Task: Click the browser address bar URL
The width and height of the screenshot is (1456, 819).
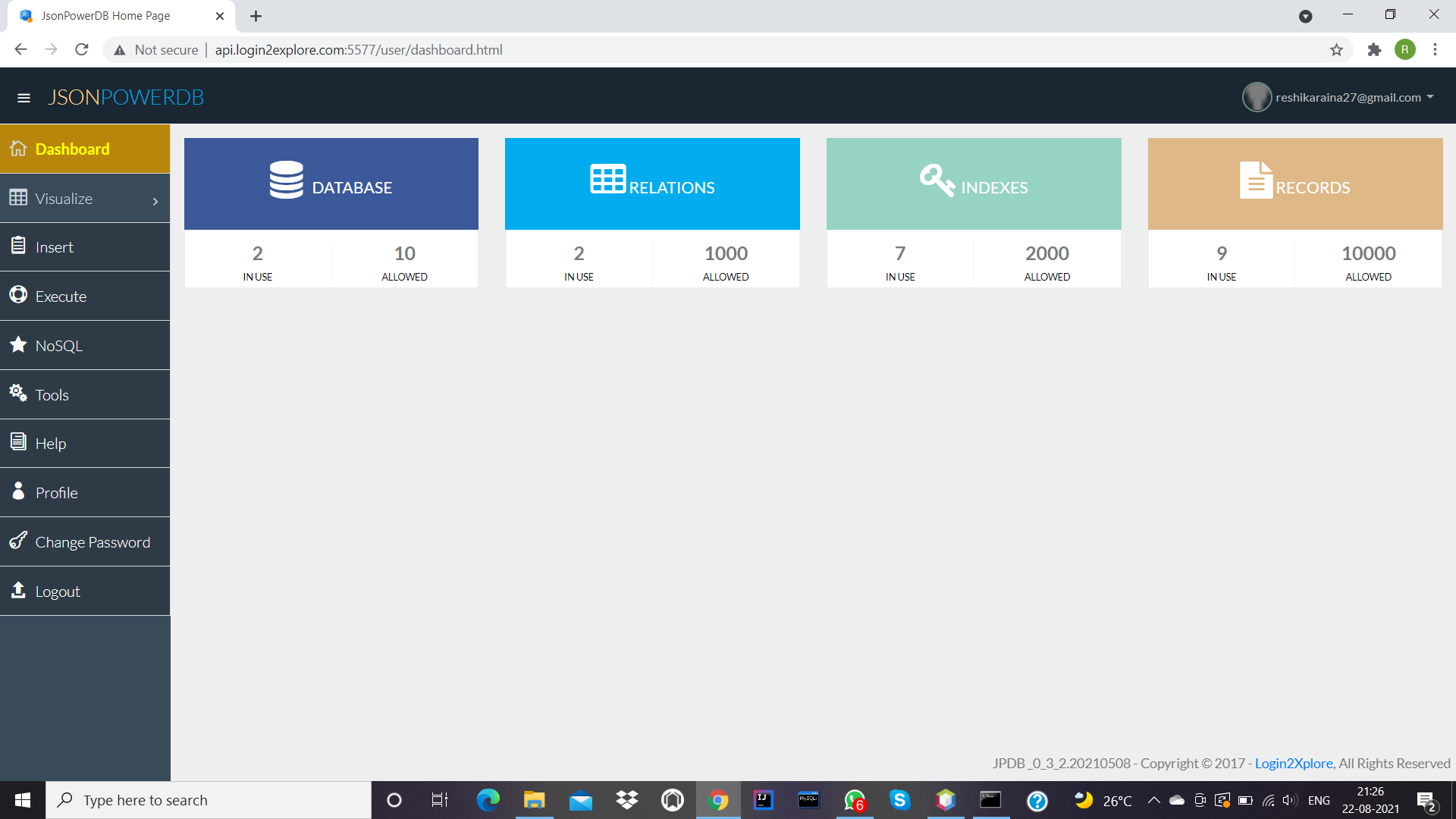Action: click(x=359, y=50)
